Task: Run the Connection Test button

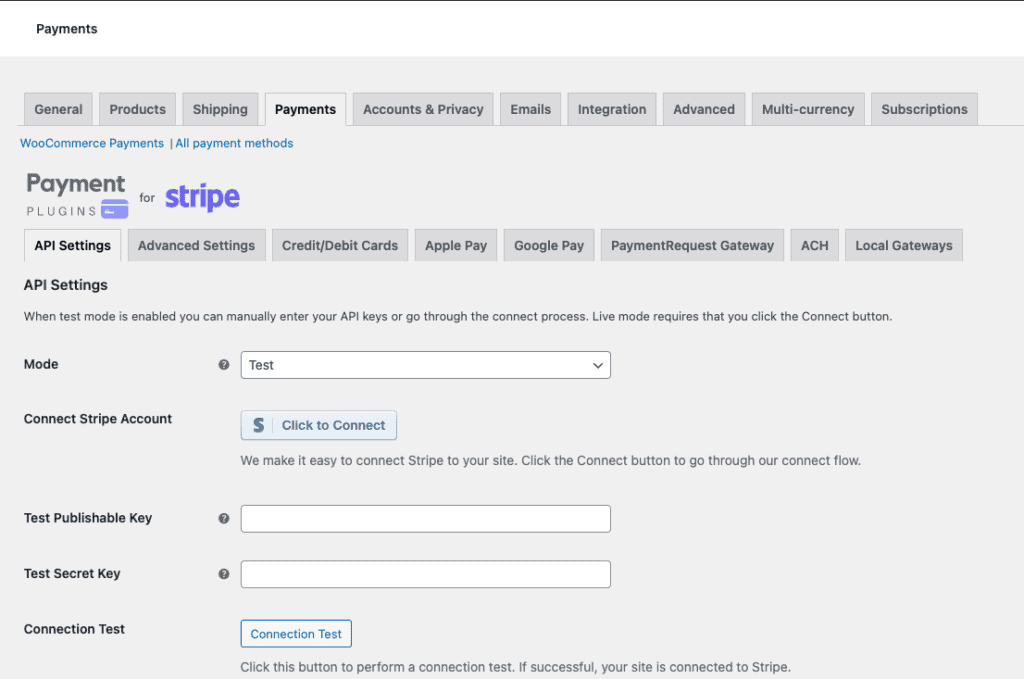Action: pyautogui.click(x=296, y=634)
